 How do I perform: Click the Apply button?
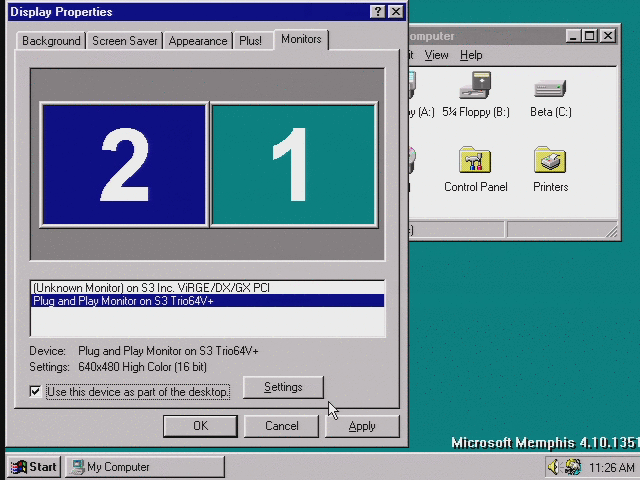point(362,426)
